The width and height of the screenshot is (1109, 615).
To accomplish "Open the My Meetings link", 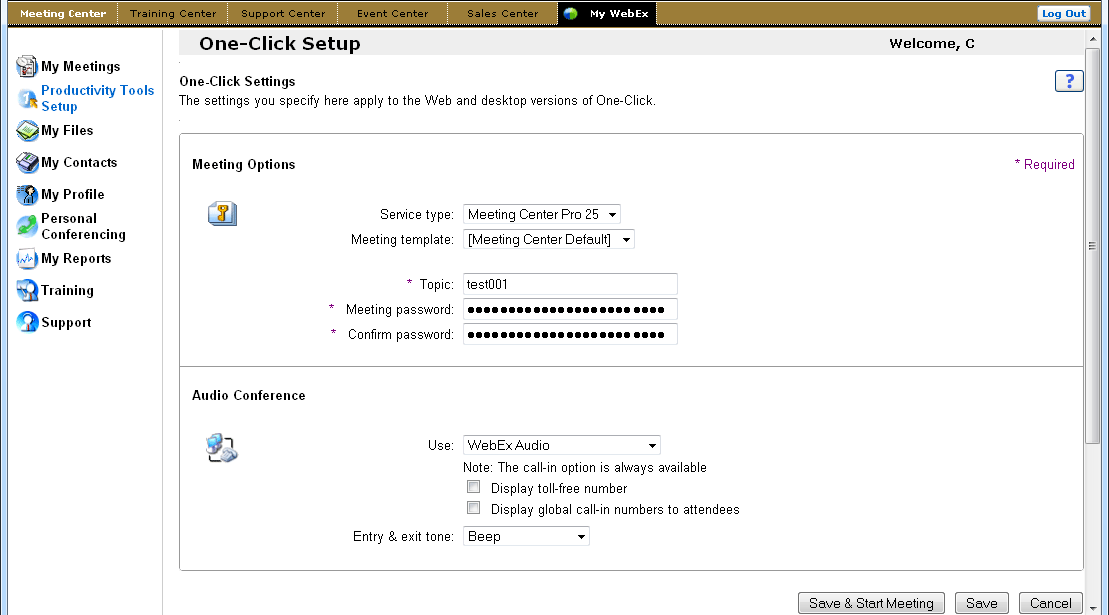I will tap(81, 66).
